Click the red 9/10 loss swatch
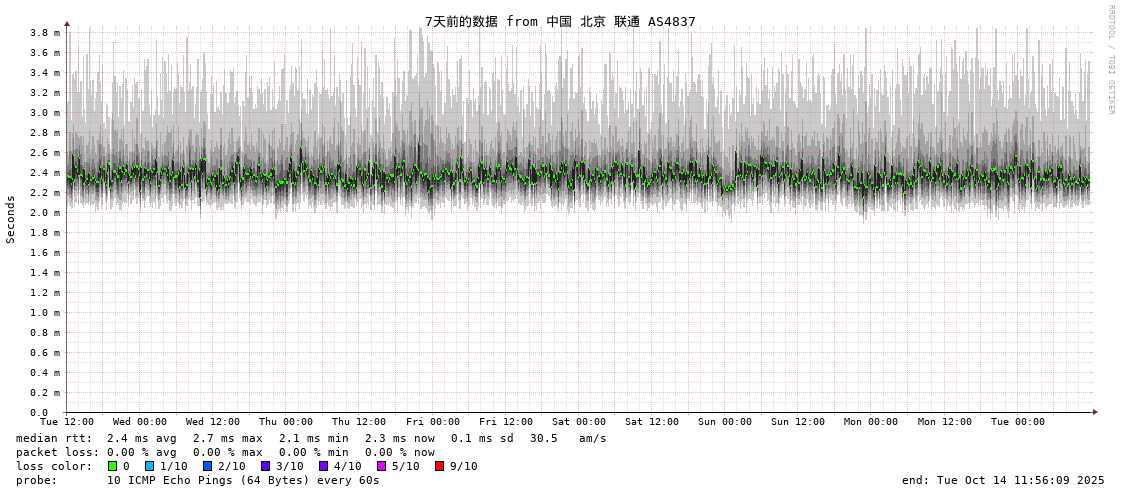1121x494 pixels. [x=439, y=466]
